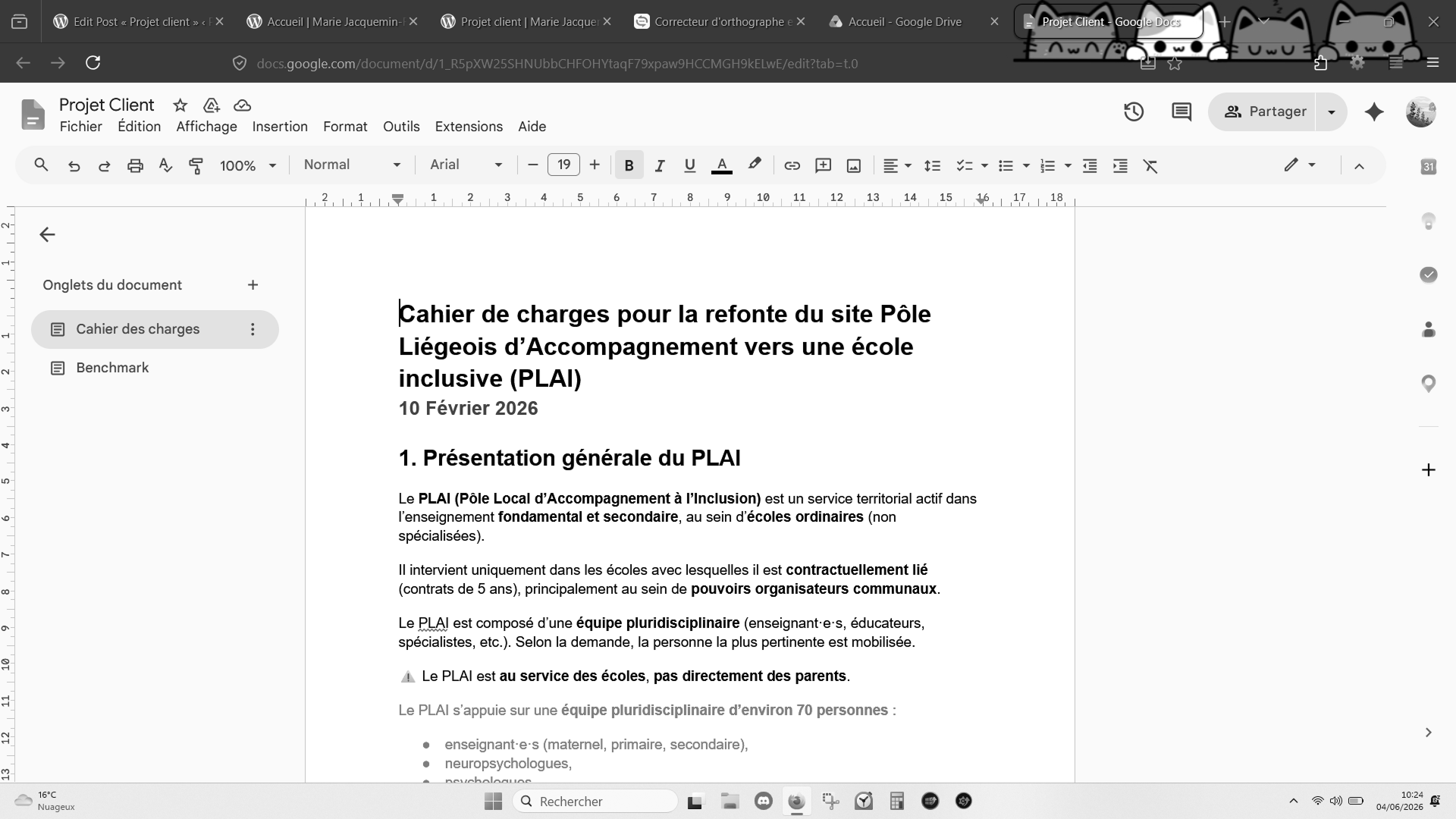Screen dimensions: 1456x819
Task: Open the Arial font dropdown
Action: (466, 165)
